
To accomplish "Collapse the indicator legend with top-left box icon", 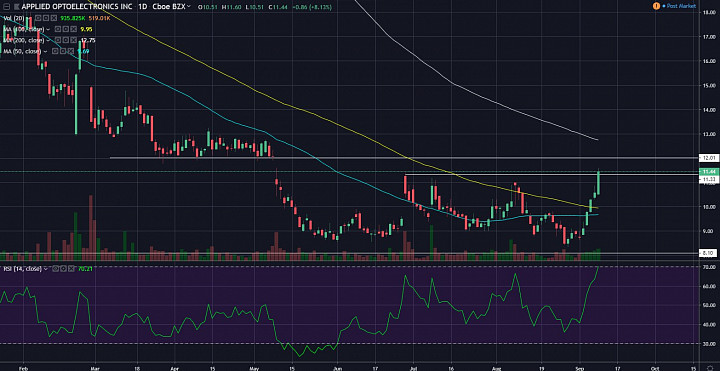I will coord(6,6).
